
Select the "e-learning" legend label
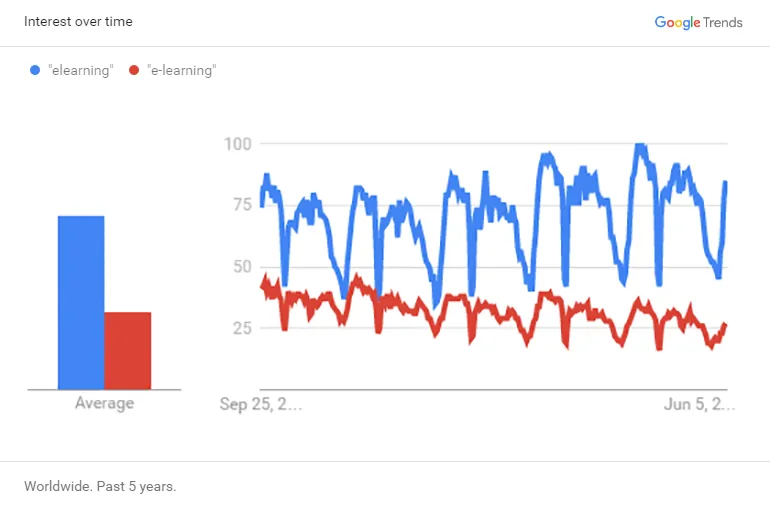(x=181, y=71)
